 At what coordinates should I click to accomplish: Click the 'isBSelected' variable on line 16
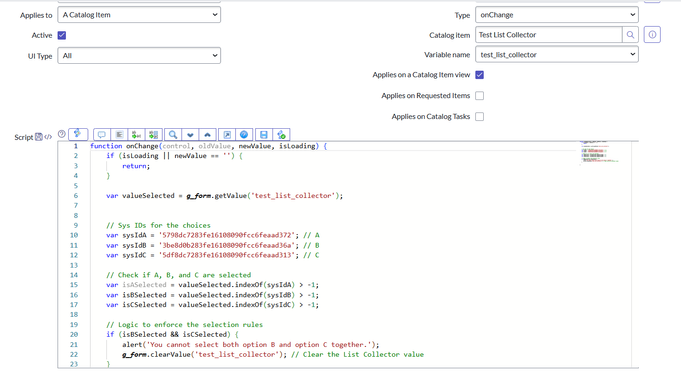[x=144, y=295]
